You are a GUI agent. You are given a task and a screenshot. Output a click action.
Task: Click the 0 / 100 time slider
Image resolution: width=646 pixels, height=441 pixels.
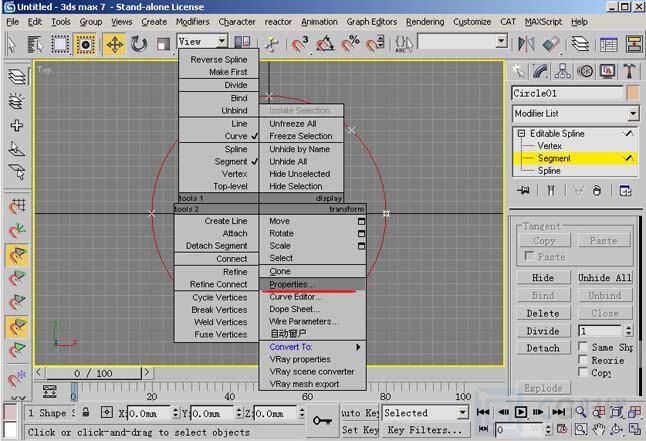[x=94, y=373]
